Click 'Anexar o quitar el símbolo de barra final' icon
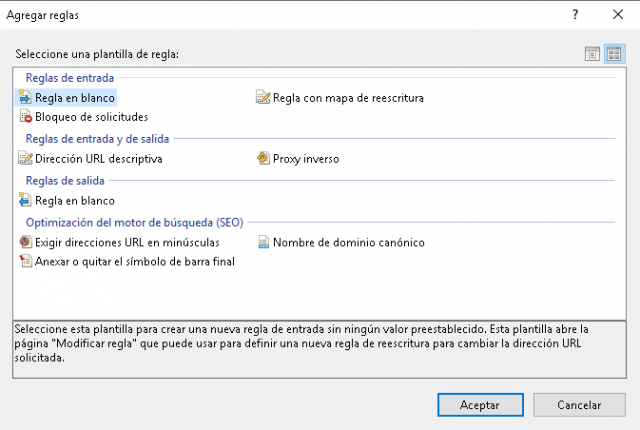The width and height of the screenshot is (640, 430). pyautogui.click(x=25, y=261)
